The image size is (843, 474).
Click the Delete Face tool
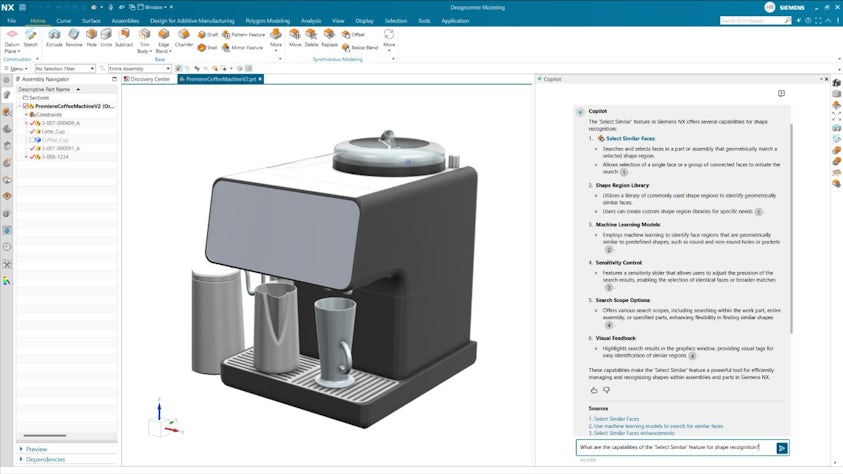(311, 38)
